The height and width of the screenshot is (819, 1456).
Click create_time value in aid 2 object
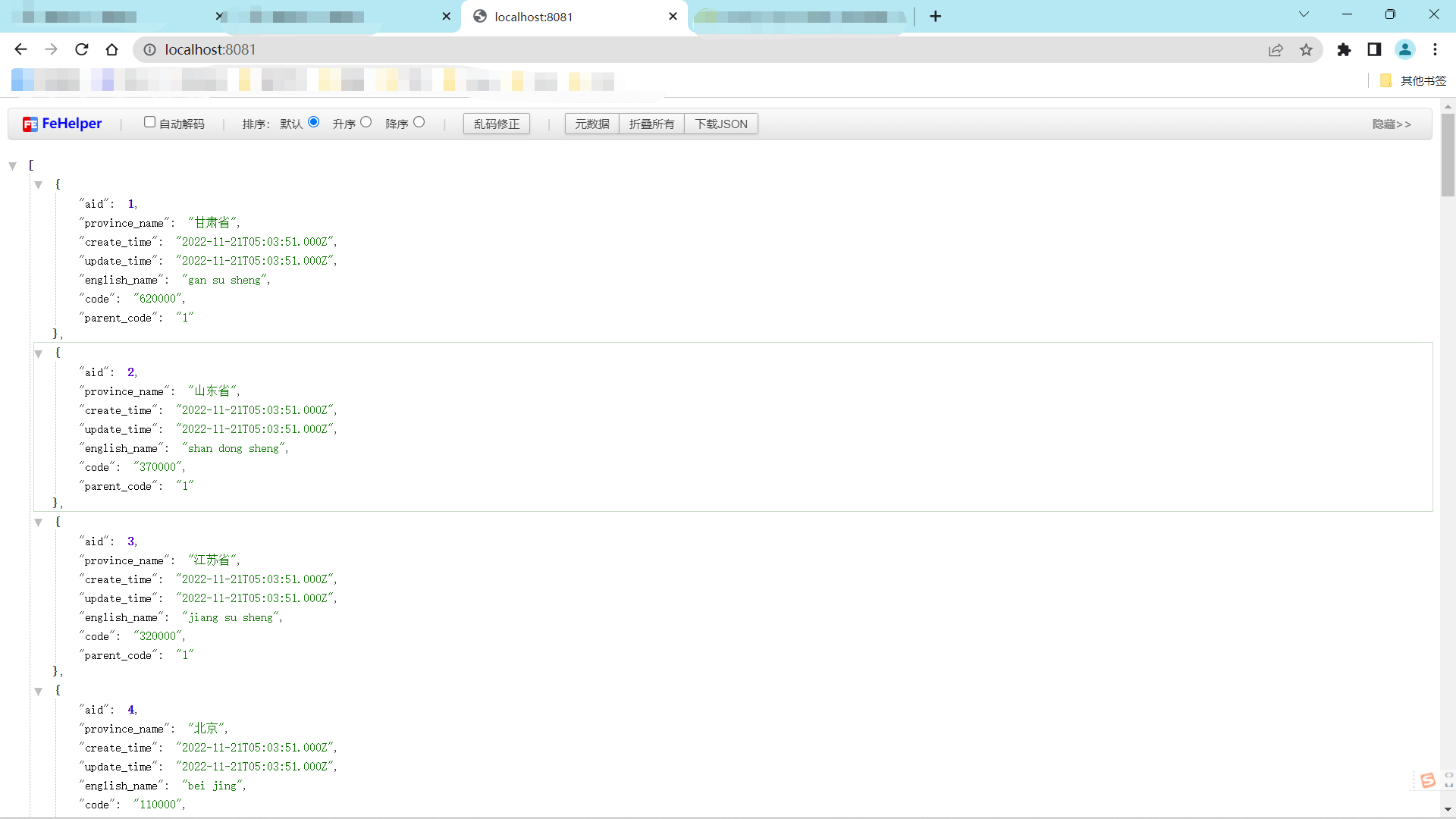pos(255,410)
